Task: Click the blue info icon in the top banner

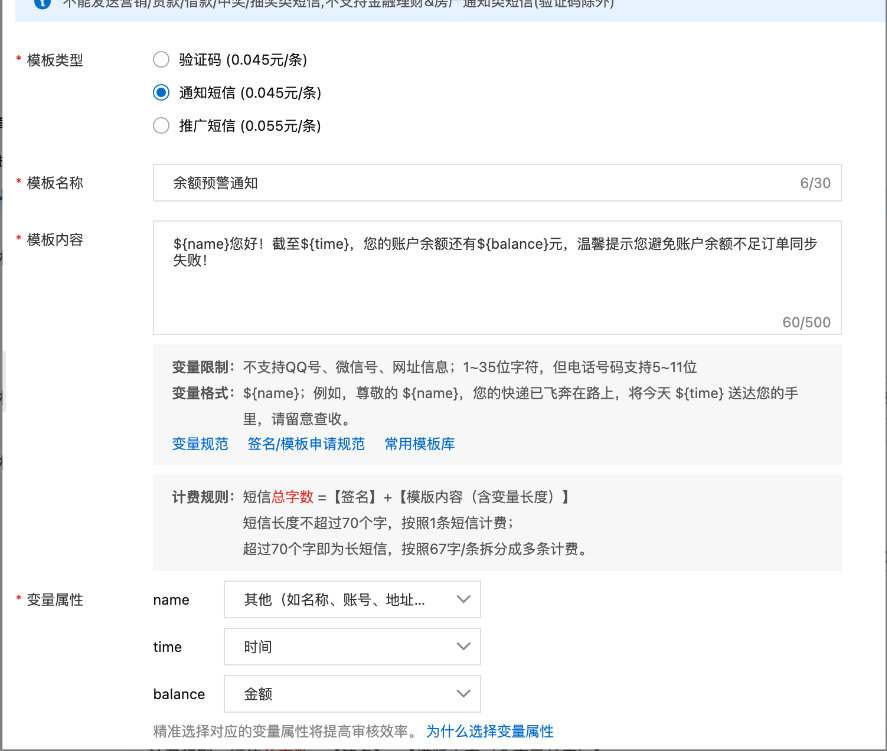Action: click(x=40, y=3)
